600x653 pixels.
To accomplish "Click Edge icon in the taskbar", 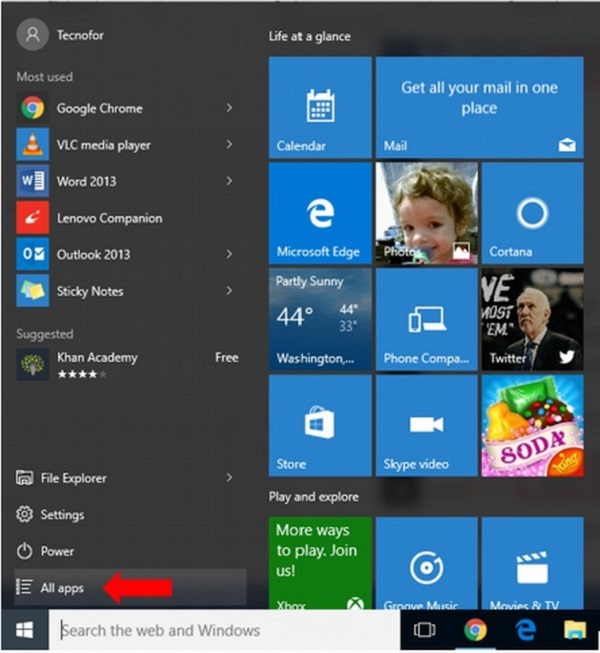I will tap(525, 630).
